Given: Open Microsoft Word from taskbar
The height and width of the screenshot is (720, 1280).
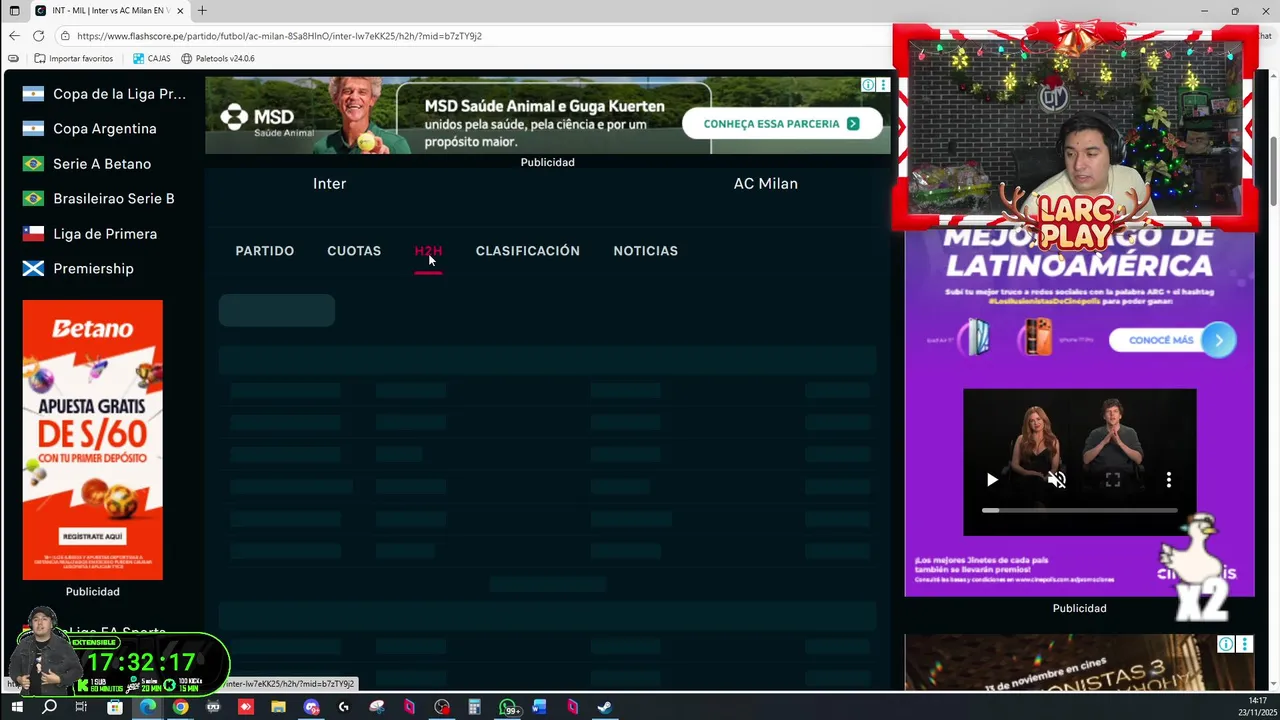Looking at the screenshot, I should 540,707.
